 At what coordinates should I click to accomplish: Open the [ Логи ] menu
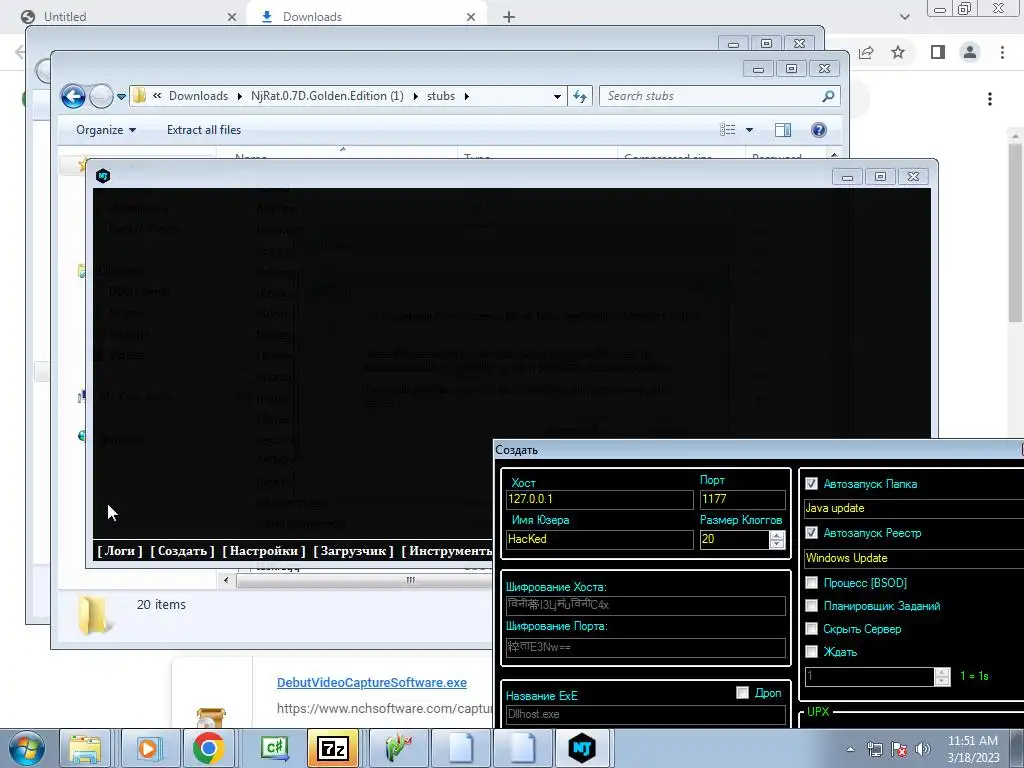[x=120, y=551]
